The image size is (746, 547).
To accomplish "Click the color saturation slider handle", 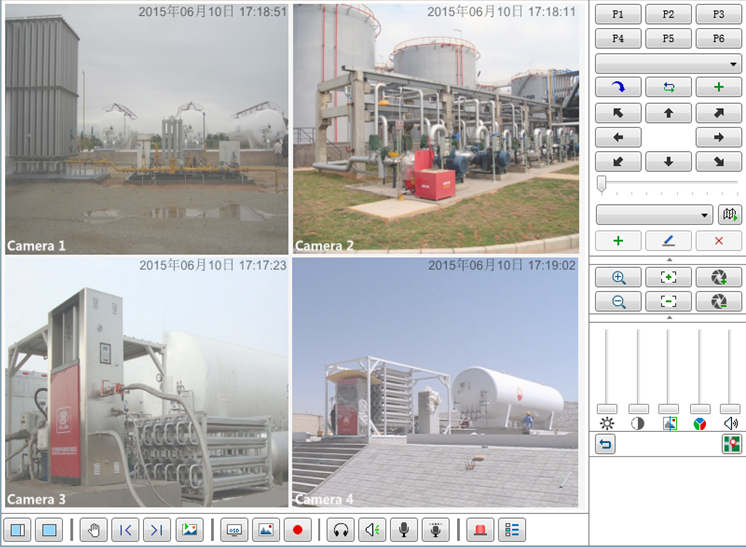I will 700,409.
